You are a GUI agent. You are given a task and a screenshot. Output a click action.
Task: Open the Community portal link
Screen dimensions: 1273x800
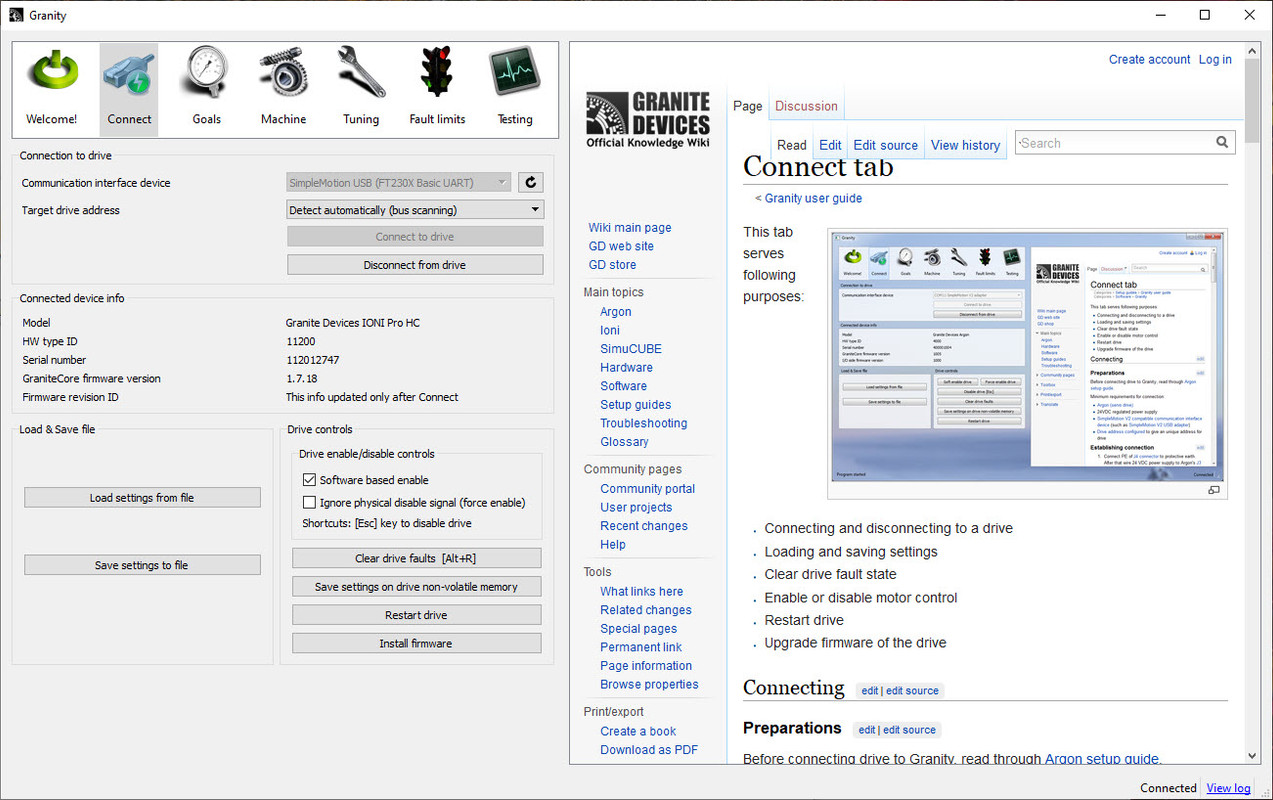point(648,489)
